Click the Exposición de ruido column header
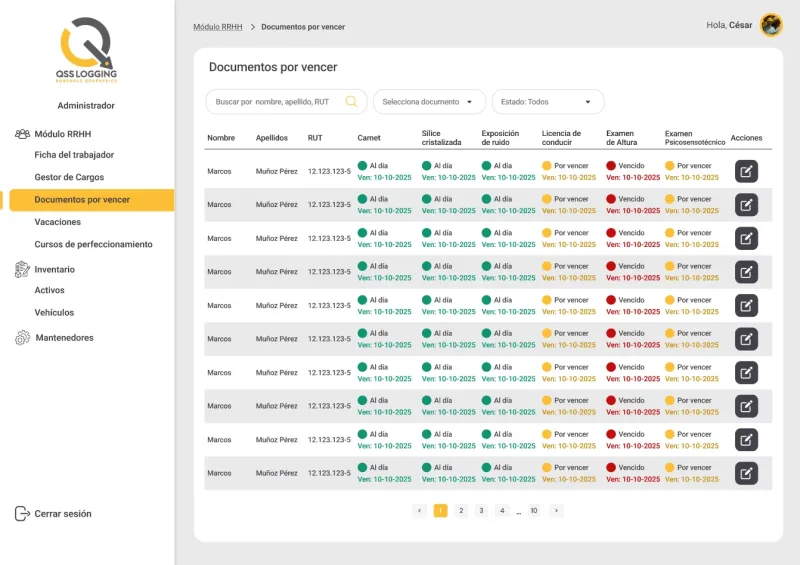Viewport: 800px width, 565px height. click(500, 138)
